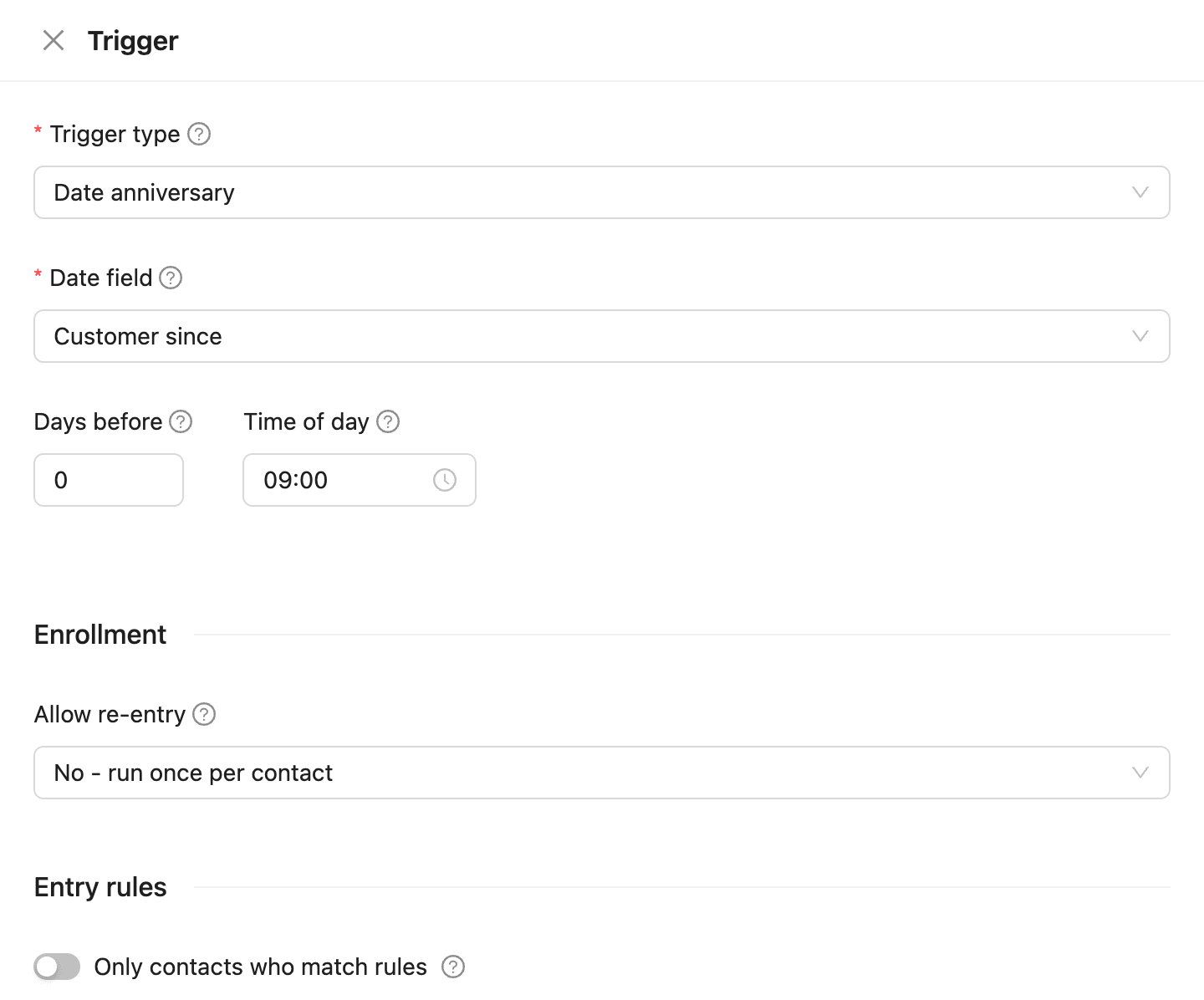Image resolution: width=1204 pixels, height=1000 pixels.
Task: Click the Days before number input
Action: [x=109, y=480]
